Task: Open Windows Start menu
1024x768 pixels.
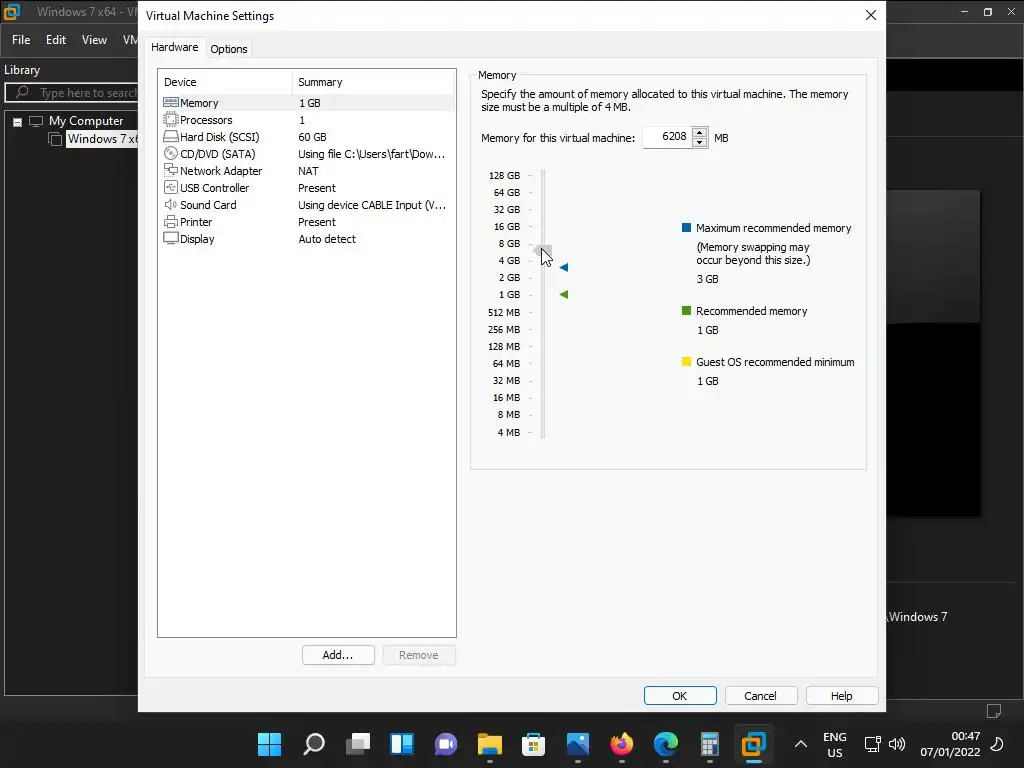Action: 269,743
